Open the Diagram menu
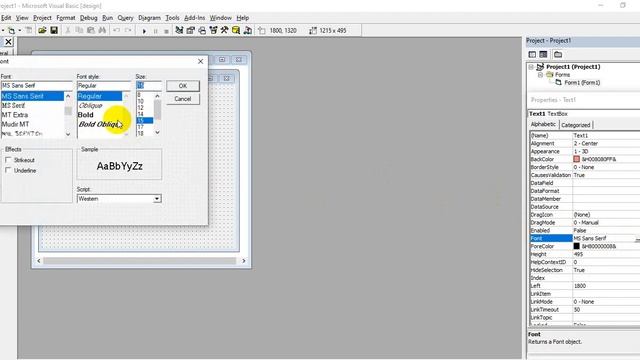This screenshot has width=640, height=360. coord(149,18)
